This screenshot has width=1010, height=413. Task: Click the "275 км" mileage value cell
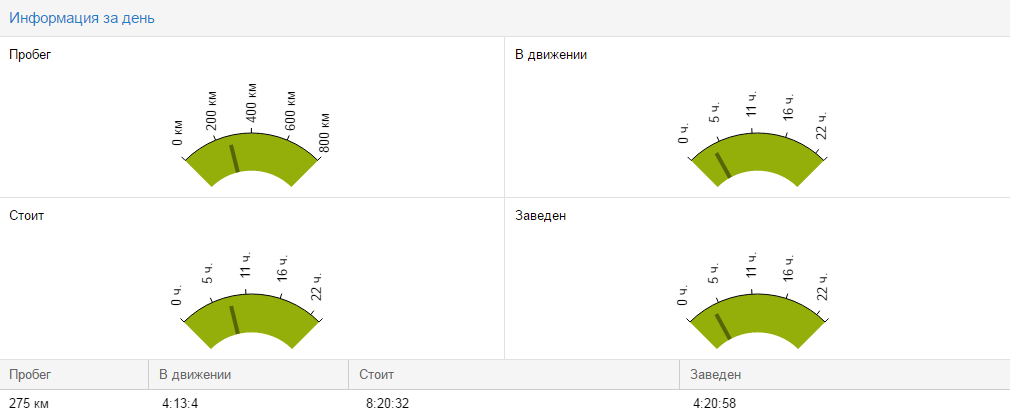tap(29, 403)
